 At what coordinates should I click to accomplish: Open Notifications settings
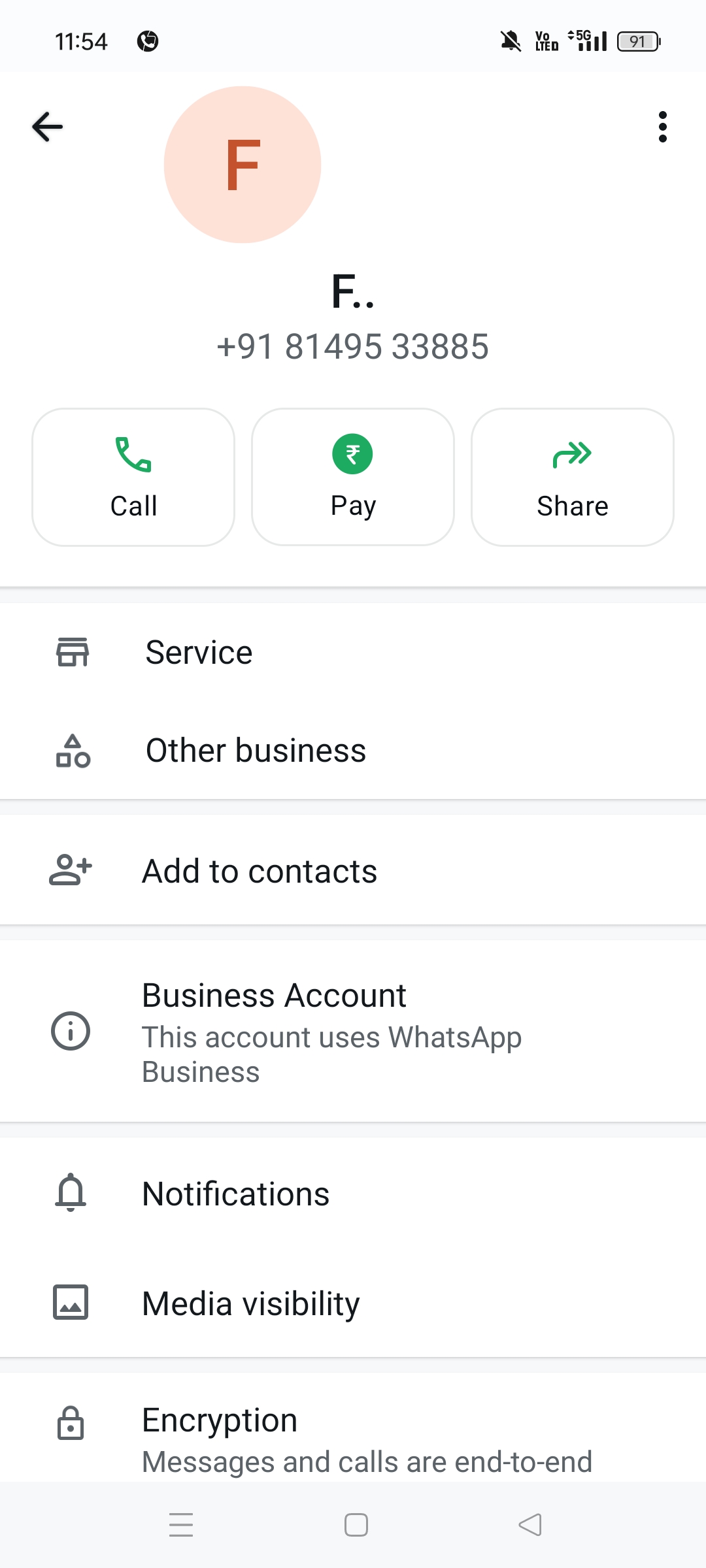point(236,1194)
